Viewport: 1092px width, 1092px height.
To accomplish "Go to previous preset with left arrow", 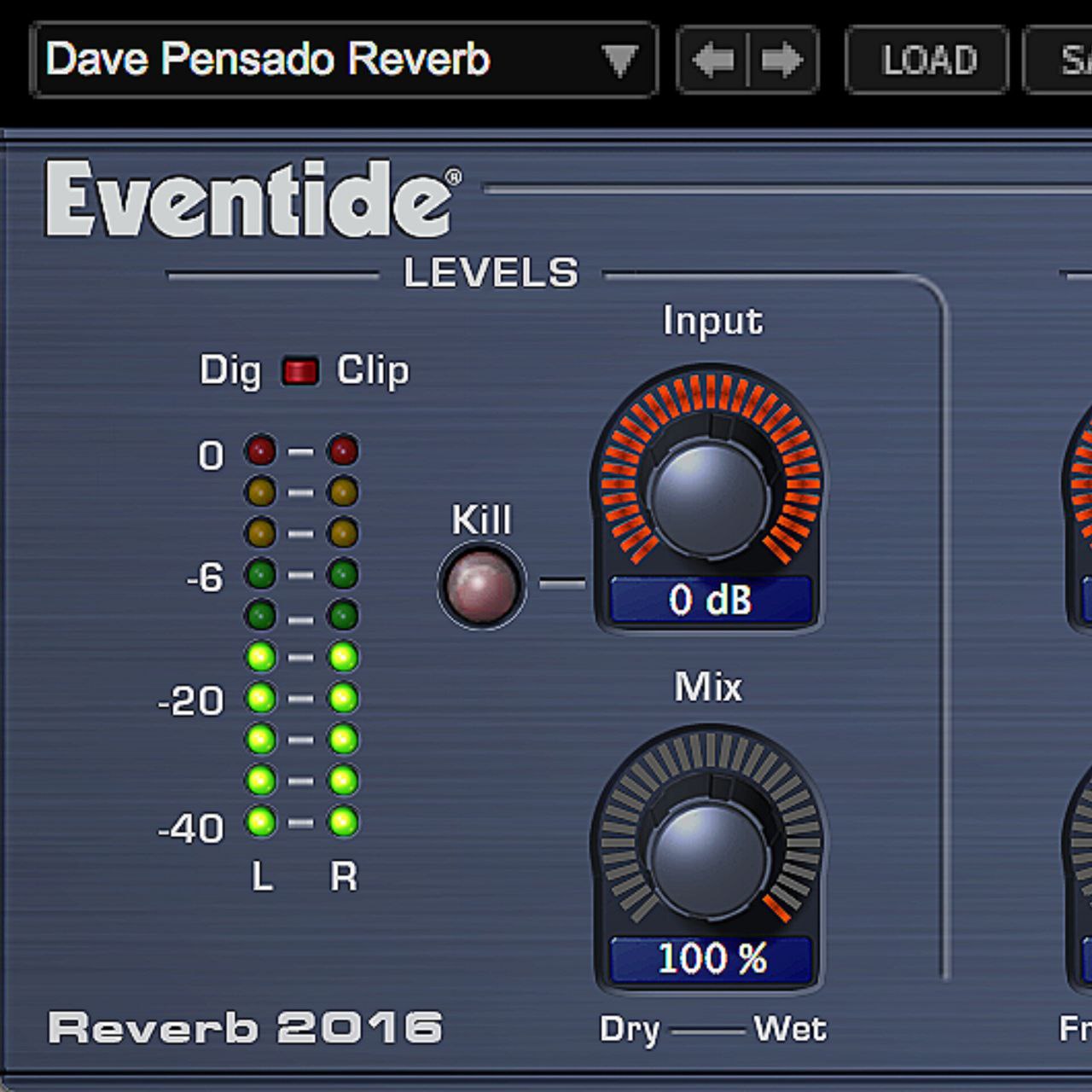I will 713,61.
